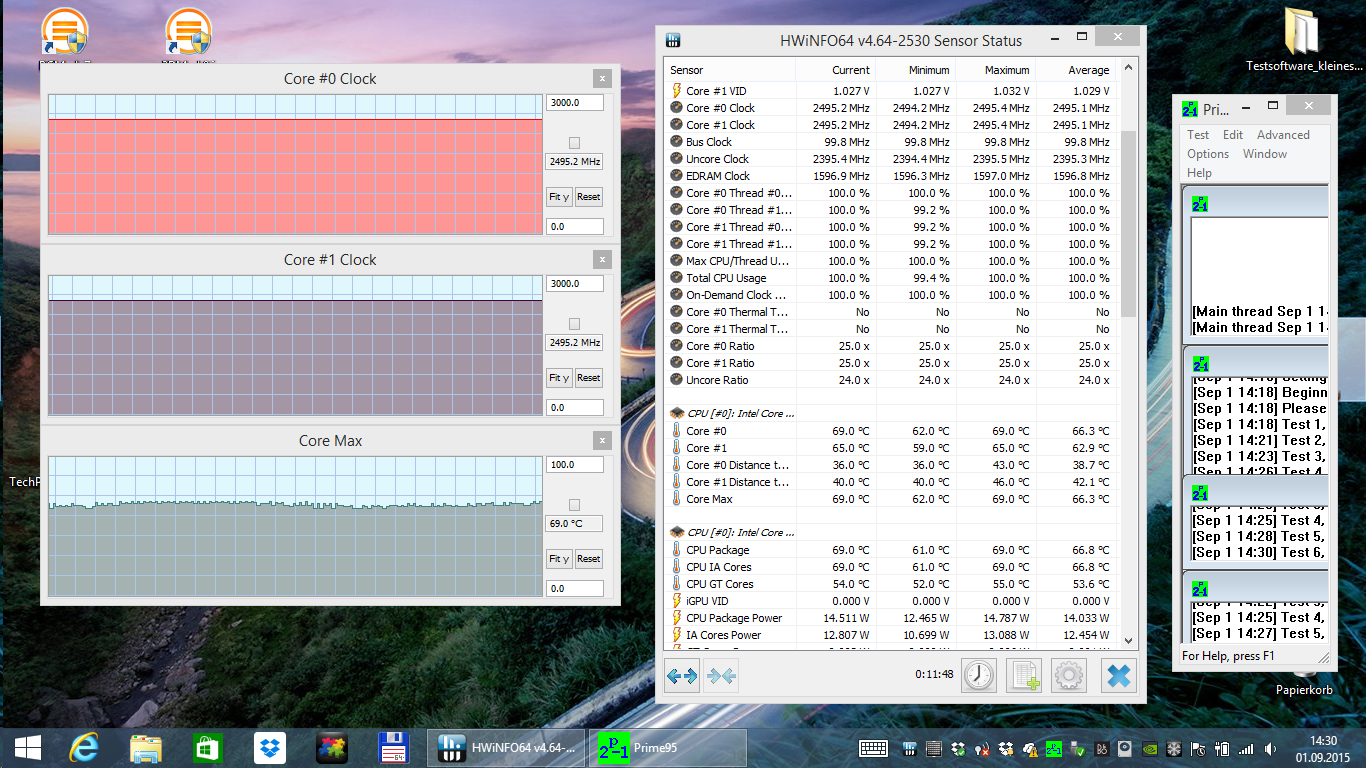Open HWiNFO64 sensor settings gear

pos(1069,676)
